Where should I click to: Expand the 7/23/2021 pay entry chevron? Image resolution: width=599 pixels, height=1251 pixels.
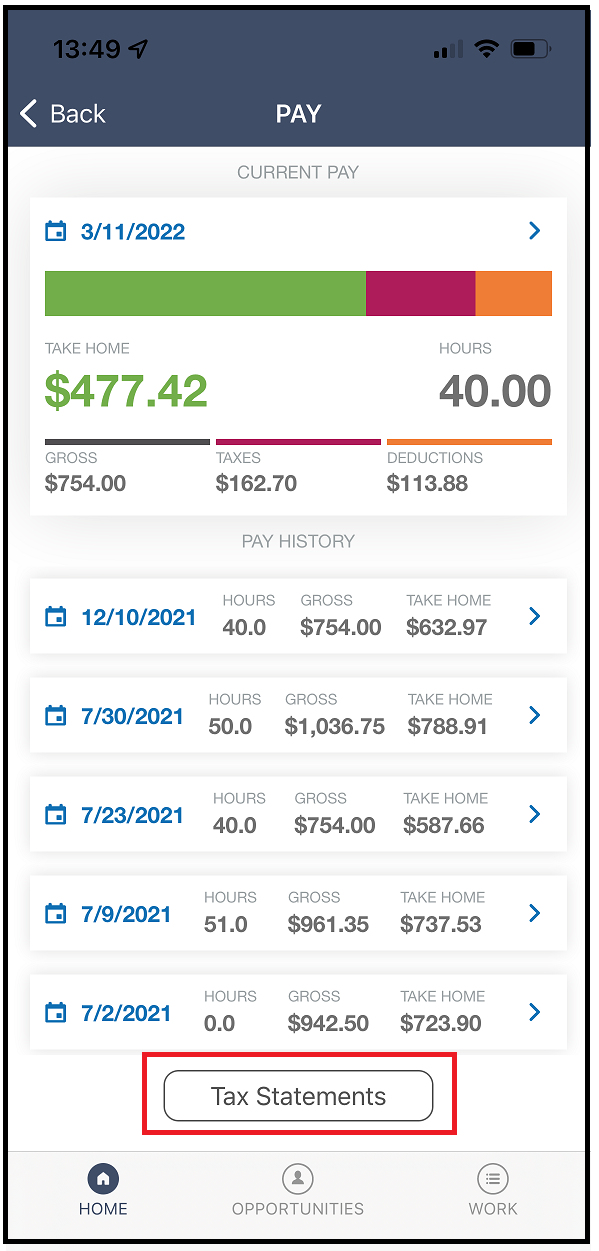coord(535,814)
